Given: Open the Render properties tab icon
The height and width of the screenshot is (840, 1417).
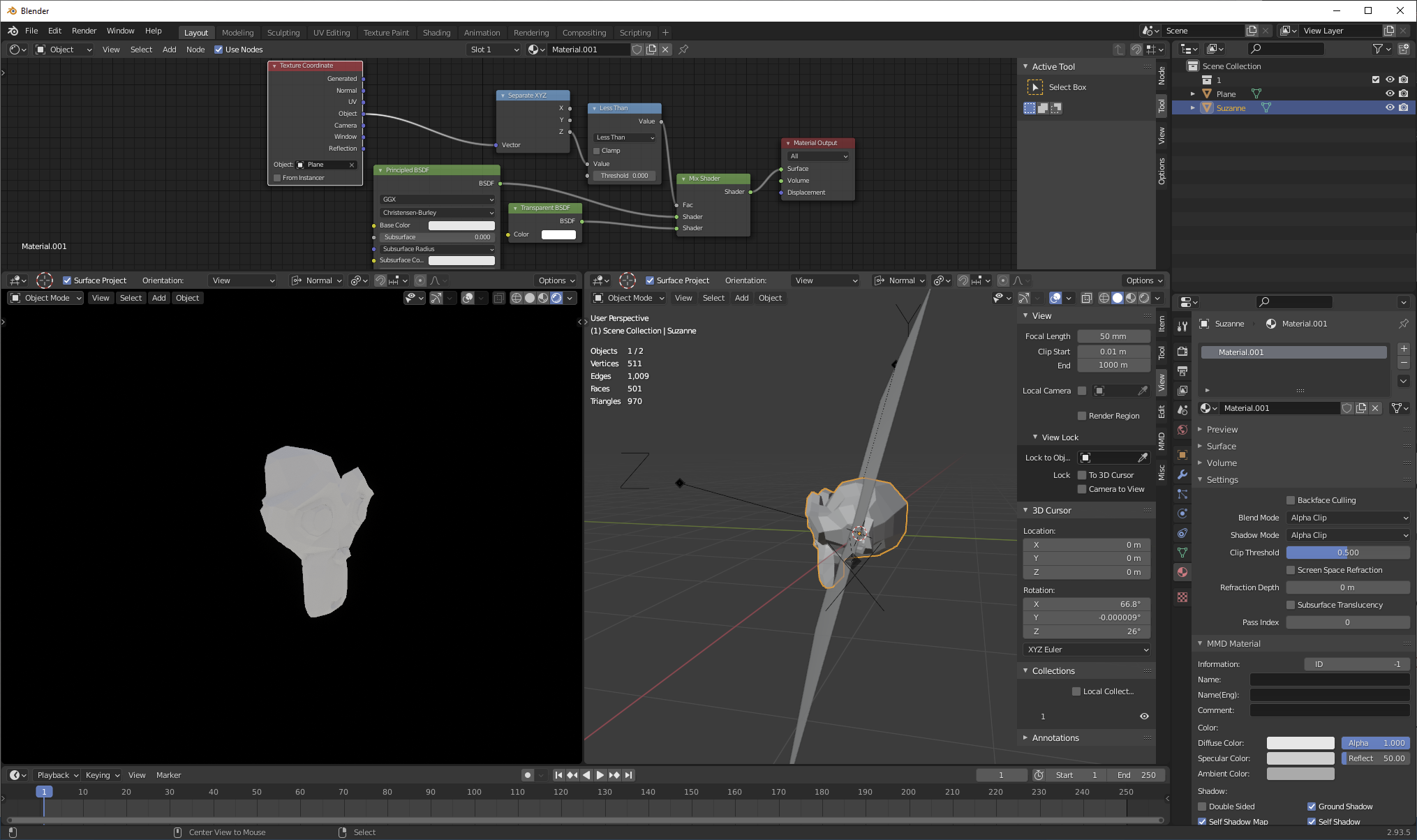Looking at the screenshot, I should coord(1182,352).
